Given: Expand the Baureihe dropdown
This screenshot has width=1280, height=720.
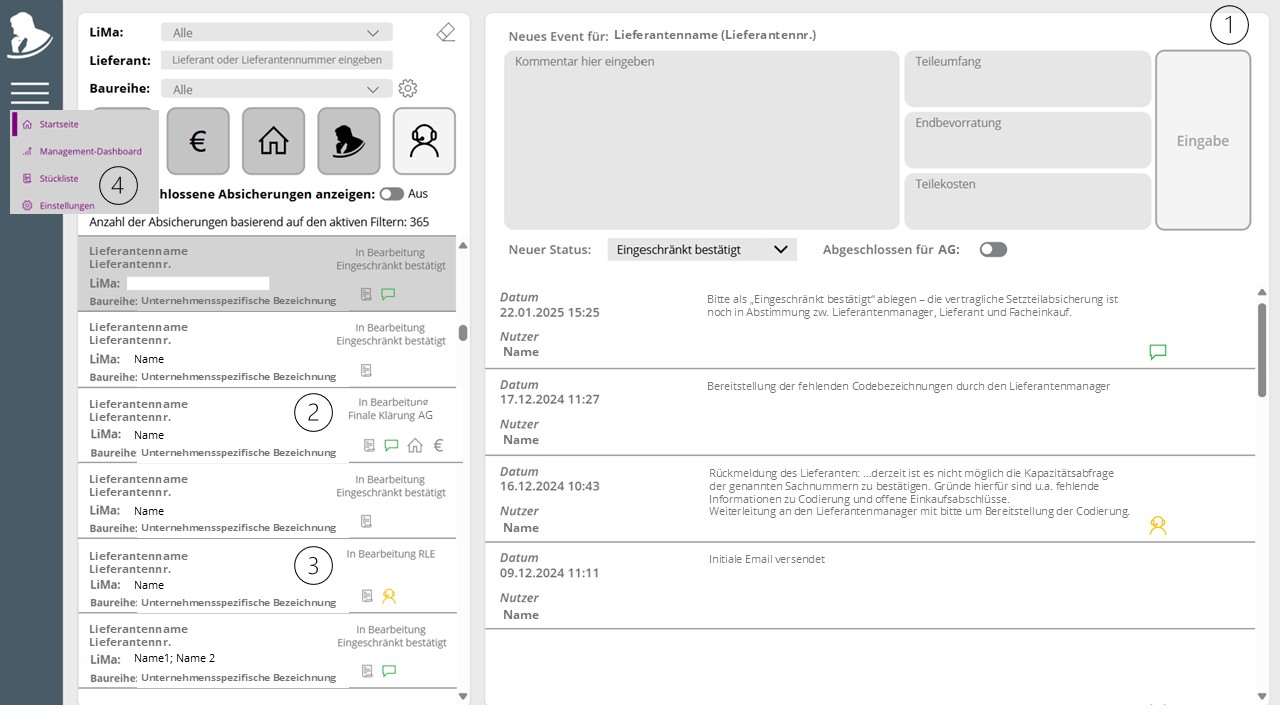Looking at the screenshot, I should [276, 89].
